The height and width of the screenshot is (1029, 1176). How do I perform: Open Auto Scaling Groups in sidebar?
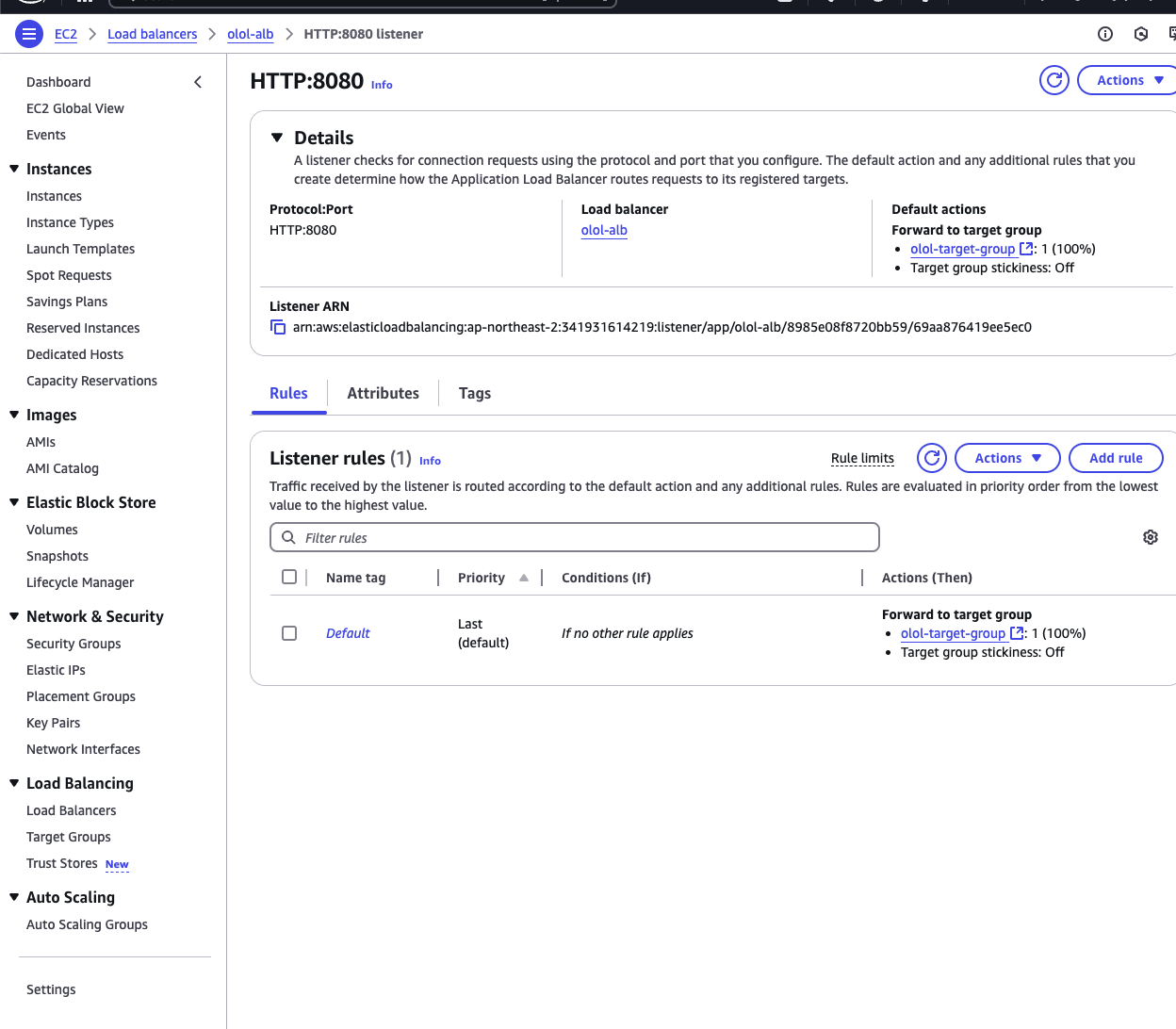tap(87, 924)
